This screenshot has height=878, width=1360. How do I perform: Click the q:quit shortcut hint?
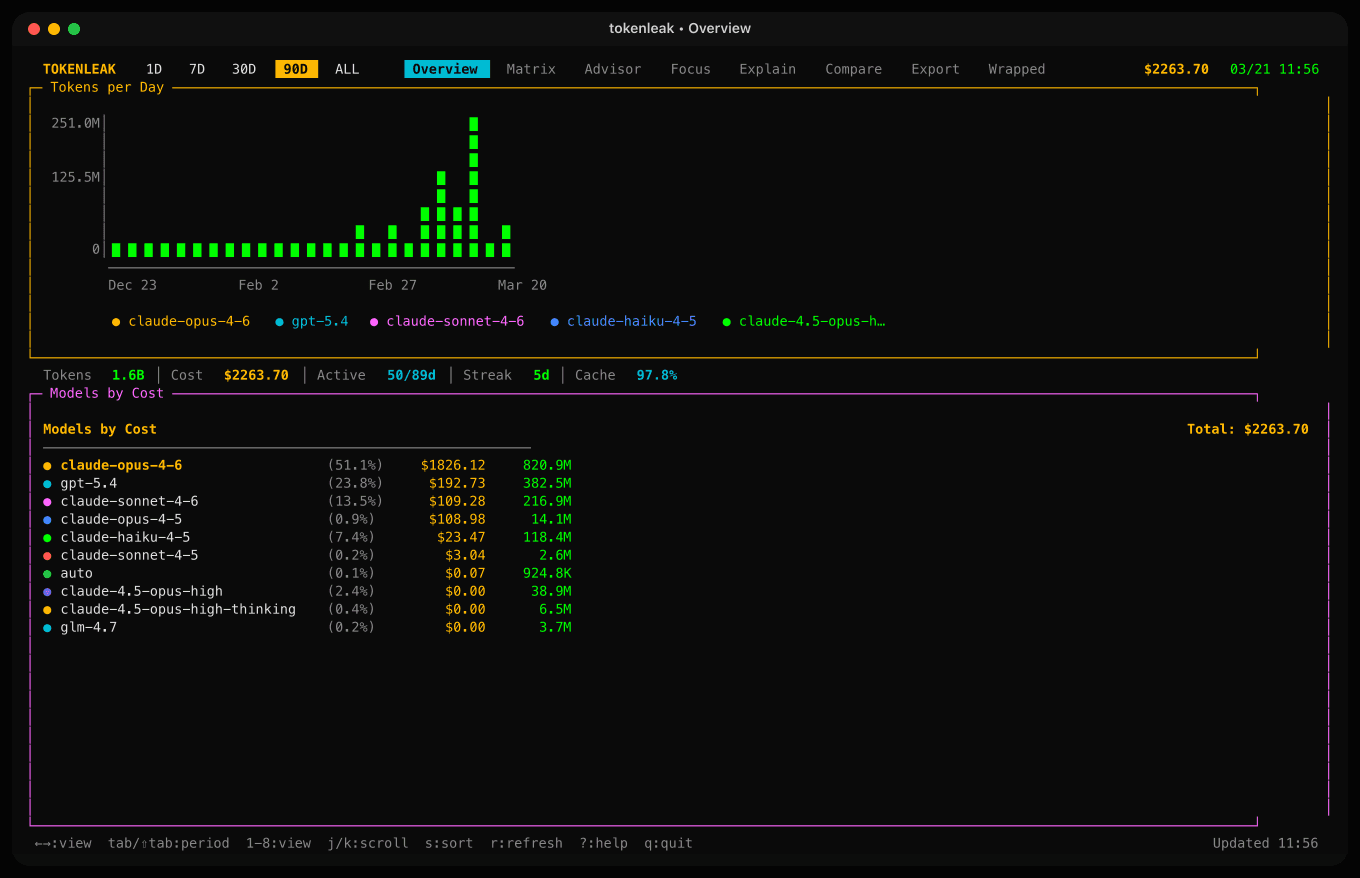(x=668, y=843)
